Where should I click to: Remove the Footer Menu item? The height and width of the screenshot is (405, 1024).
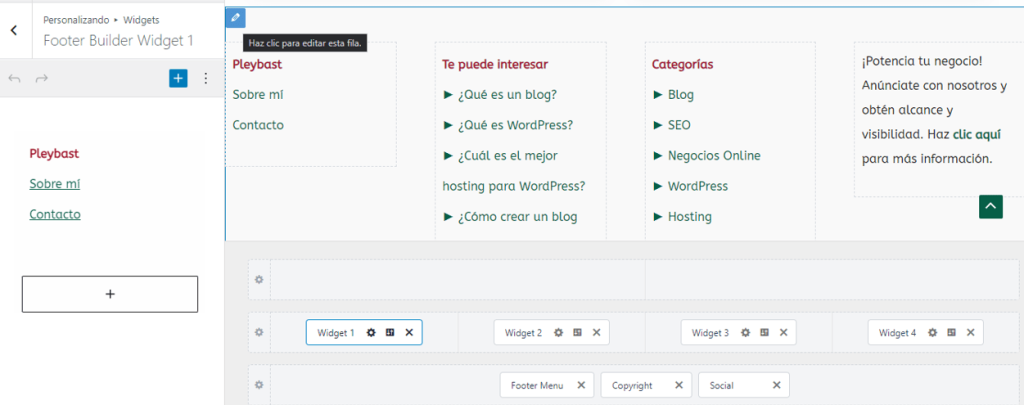[x=581, y=385]
